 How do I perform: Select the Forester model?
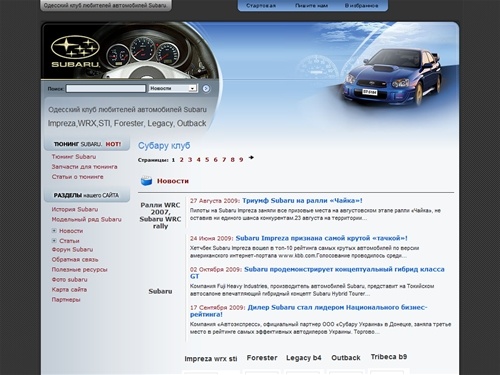(262, 358)
